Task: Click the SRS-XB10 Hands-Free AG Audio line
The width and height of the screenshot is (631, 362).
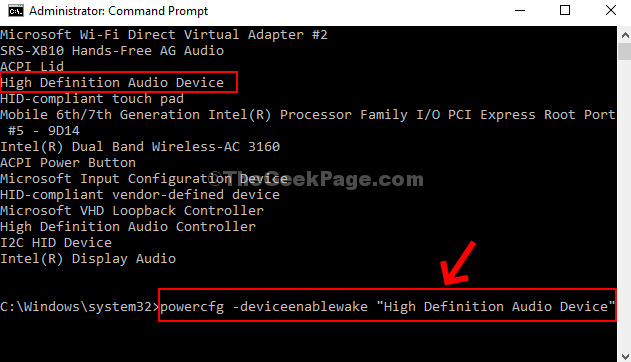Action: tap(112, 51)
